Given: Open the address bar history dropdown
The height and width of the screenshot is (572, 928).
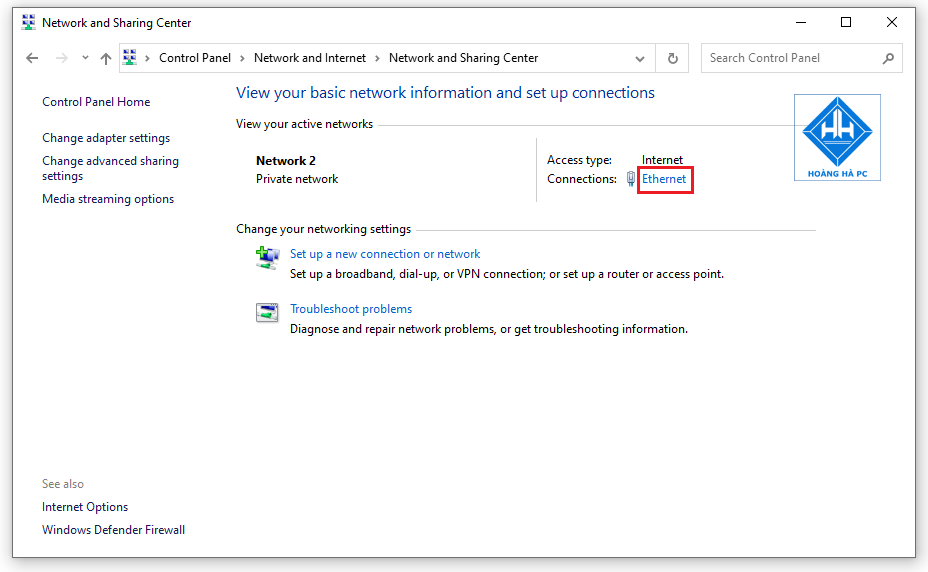Looking at the screenshot, I should click(x=640, y=59).
